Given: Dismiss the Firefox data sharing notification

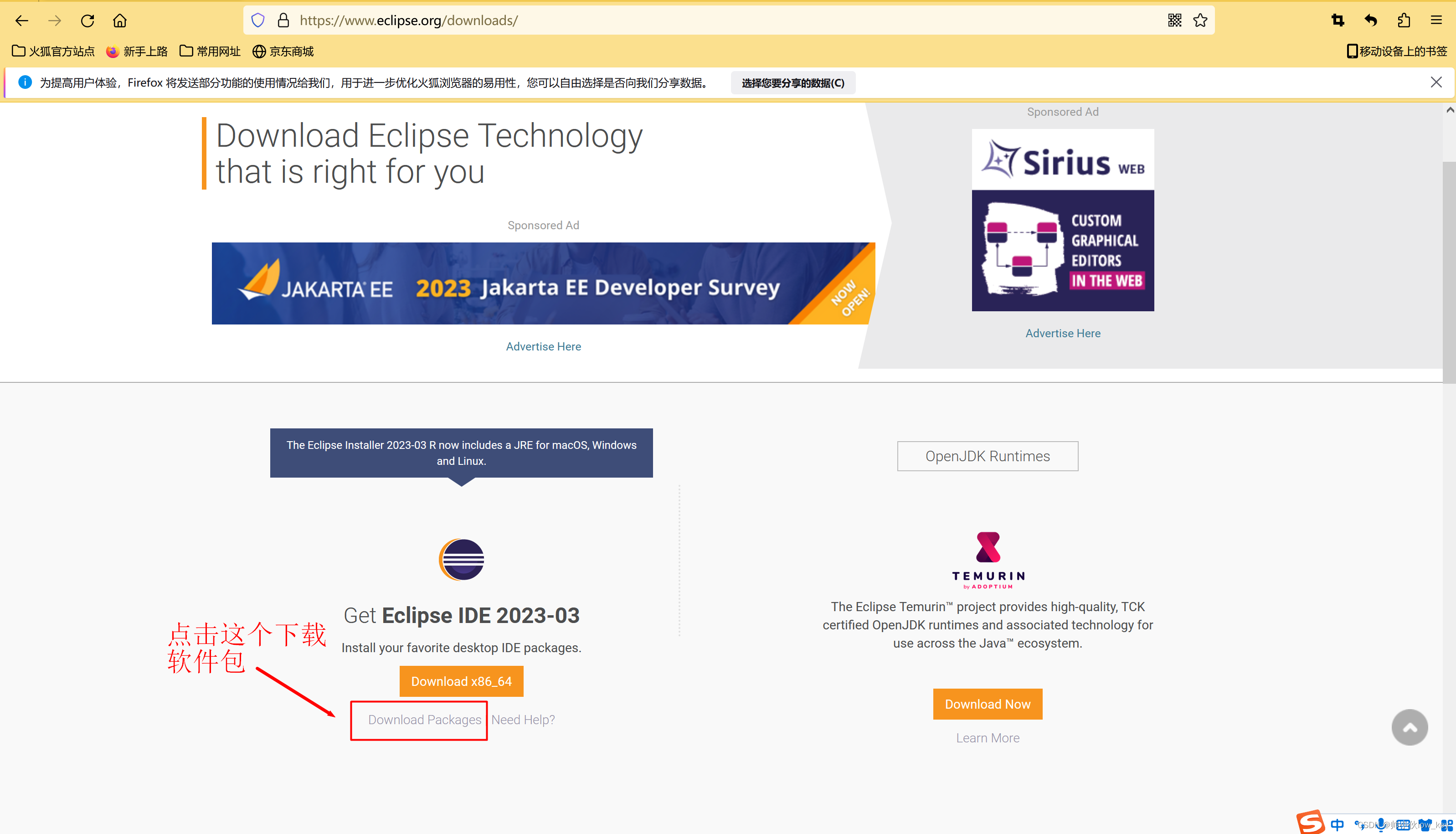Looking at the screenshot, I should click(1436, 82).
